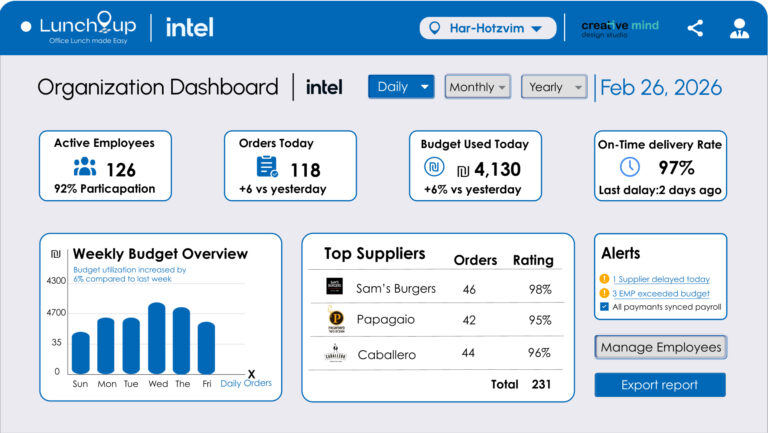Click the Thursday bar in weekly chart

(x=181, y=341)
